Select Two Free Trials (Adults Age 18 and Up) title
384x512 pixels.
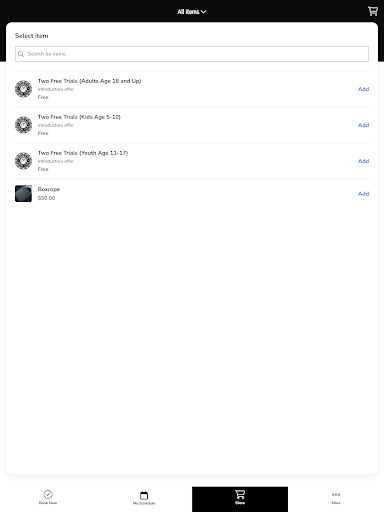[89, 81]
